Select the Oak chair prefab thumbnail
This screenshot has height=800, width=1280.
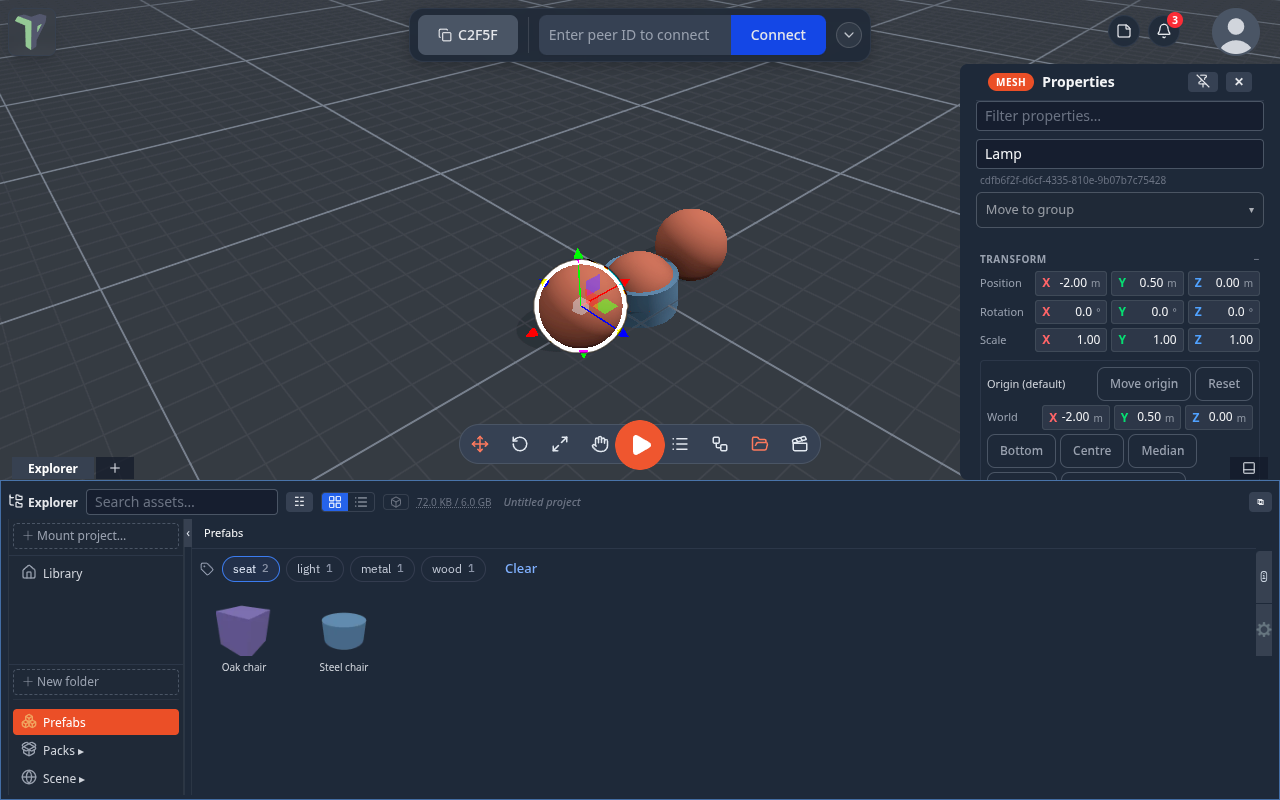coord(243,631)
